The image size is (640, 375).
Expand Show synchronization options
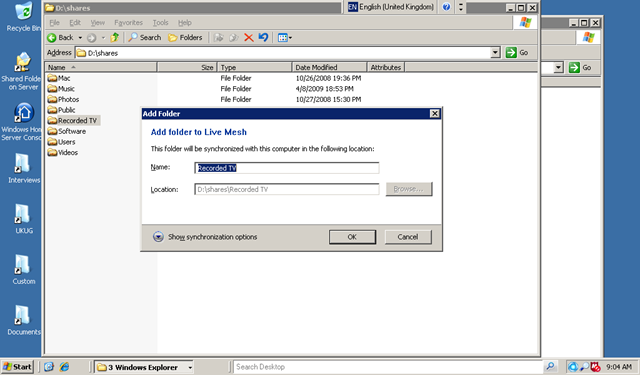(x=205, y=237)
